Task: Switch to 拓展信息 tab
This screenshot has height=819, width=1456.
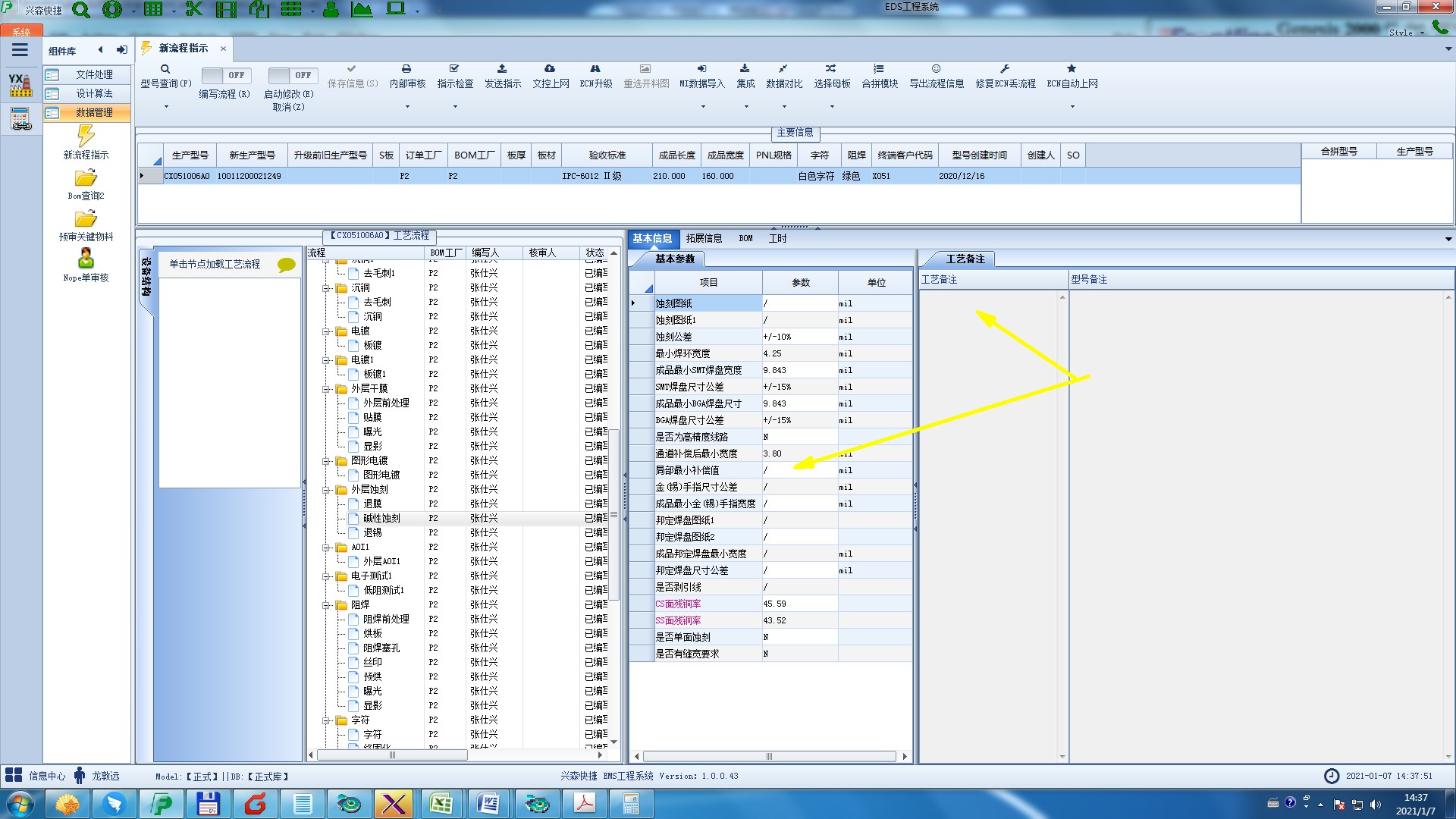Action: coord(704,238)
